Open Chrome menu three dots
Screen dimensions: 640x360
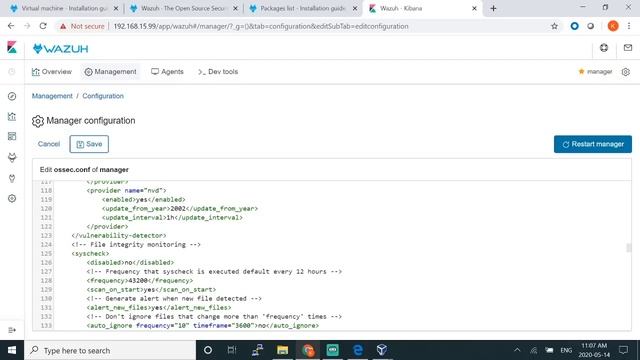[629, 26]
